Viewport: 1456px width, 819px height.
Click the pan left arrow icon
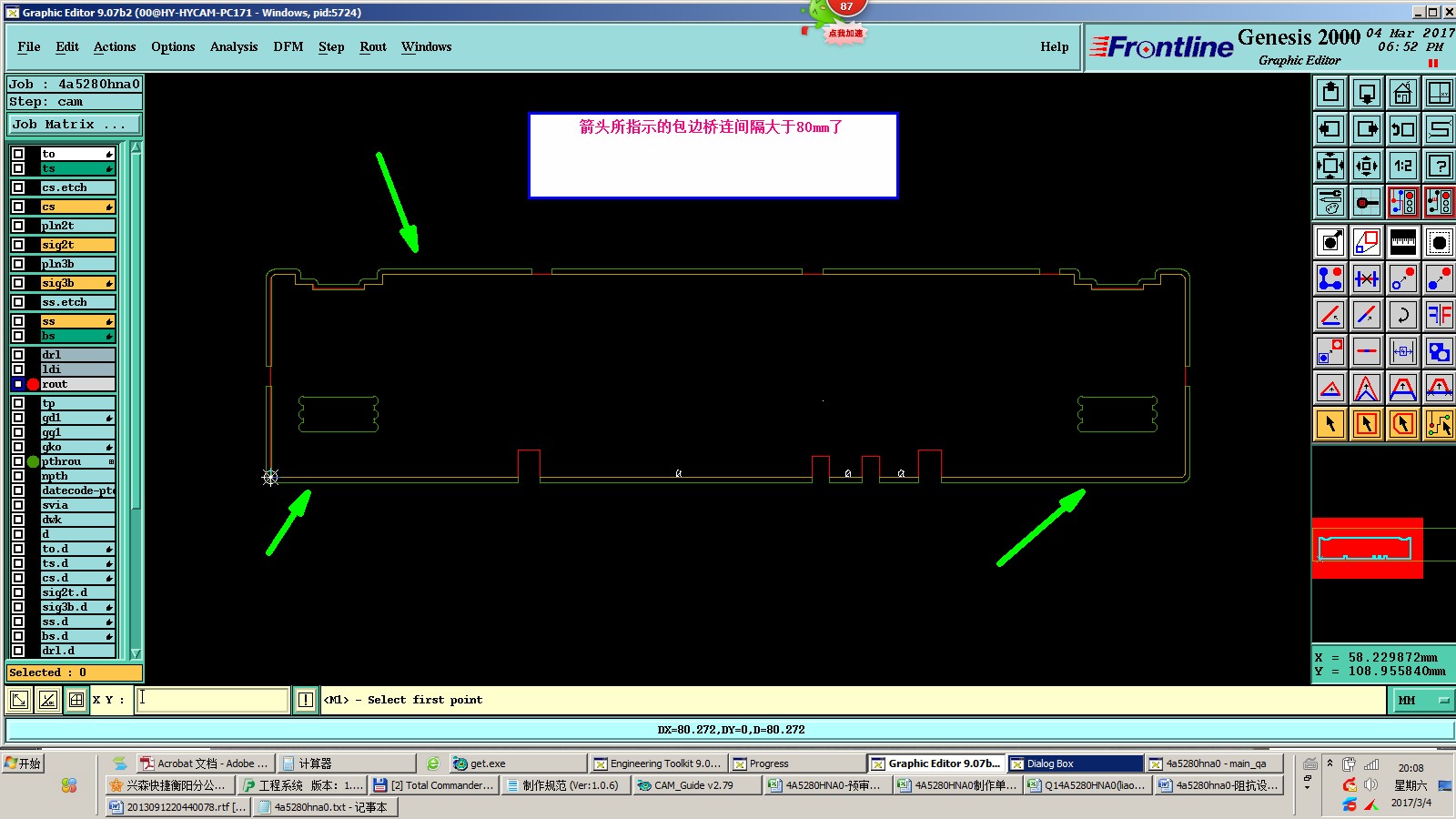1330,129
